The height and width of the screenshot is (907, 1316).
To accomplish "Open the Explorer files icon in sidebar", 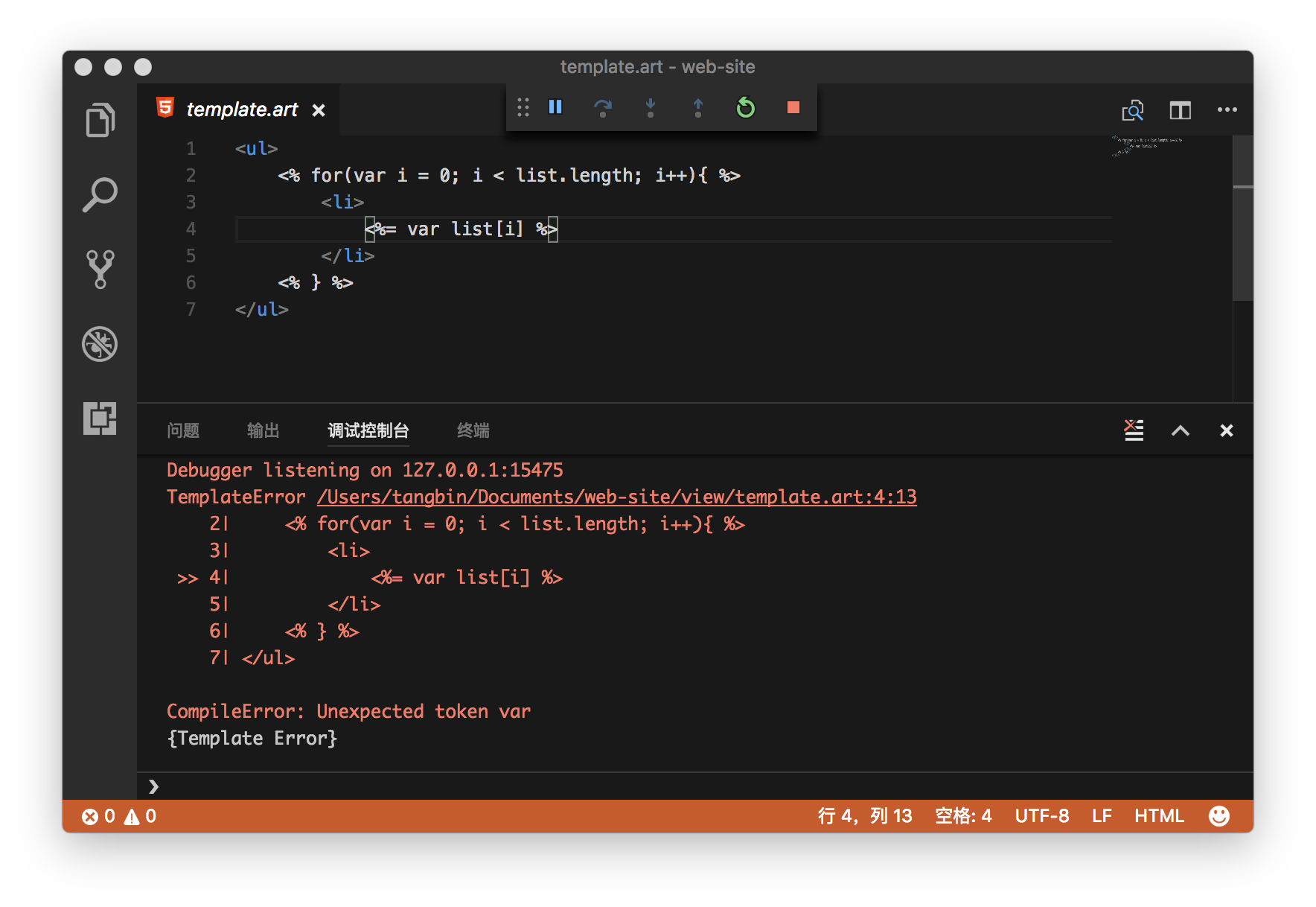I will pyautogui.click(x=100, y=120).
